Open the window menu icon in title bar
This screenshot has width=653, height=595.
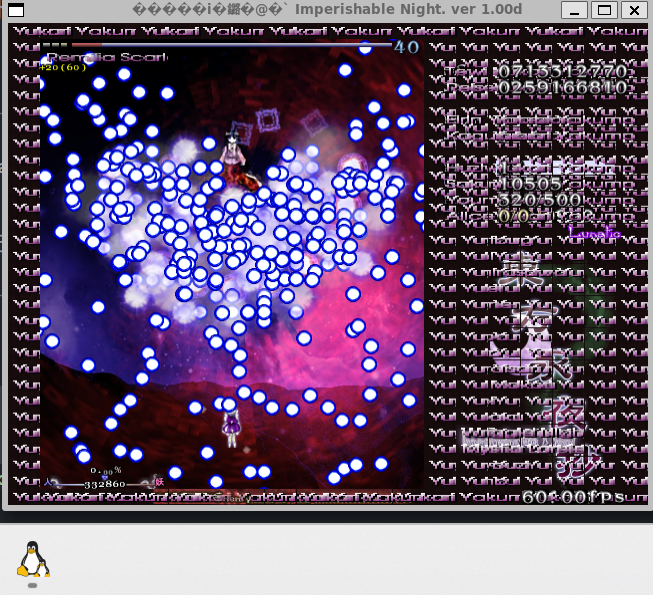point(16,10)
